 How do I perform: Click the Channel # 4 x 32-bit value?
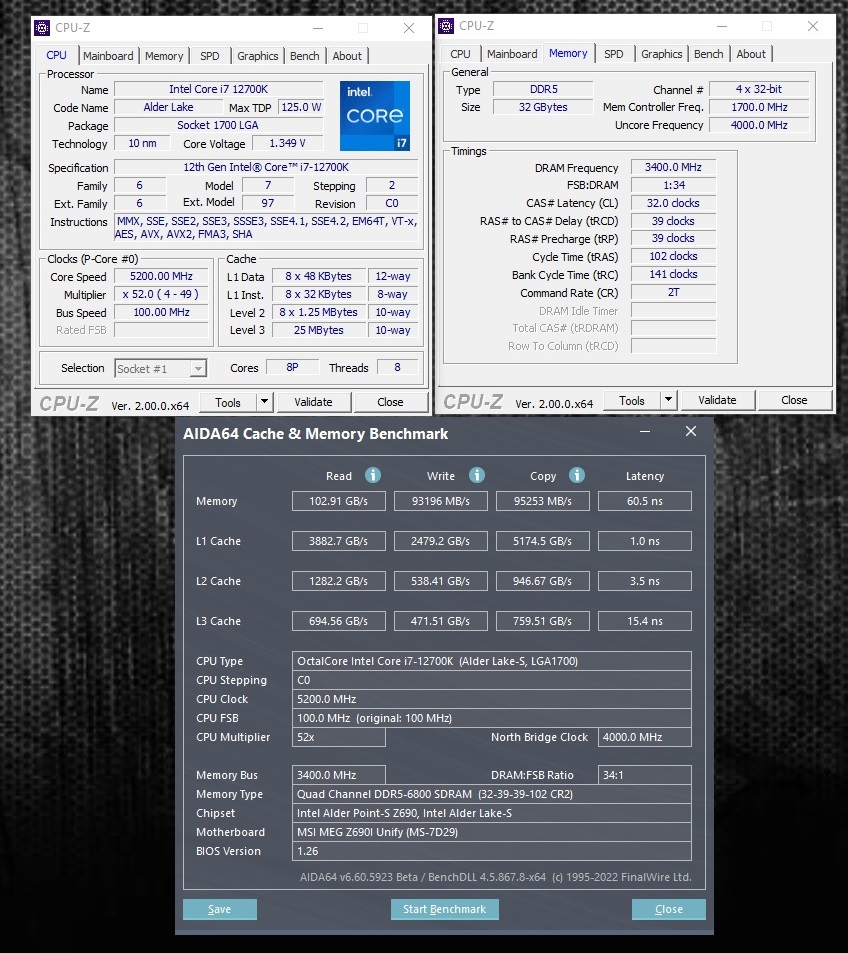pyautogui.click(x=759, y=89)
